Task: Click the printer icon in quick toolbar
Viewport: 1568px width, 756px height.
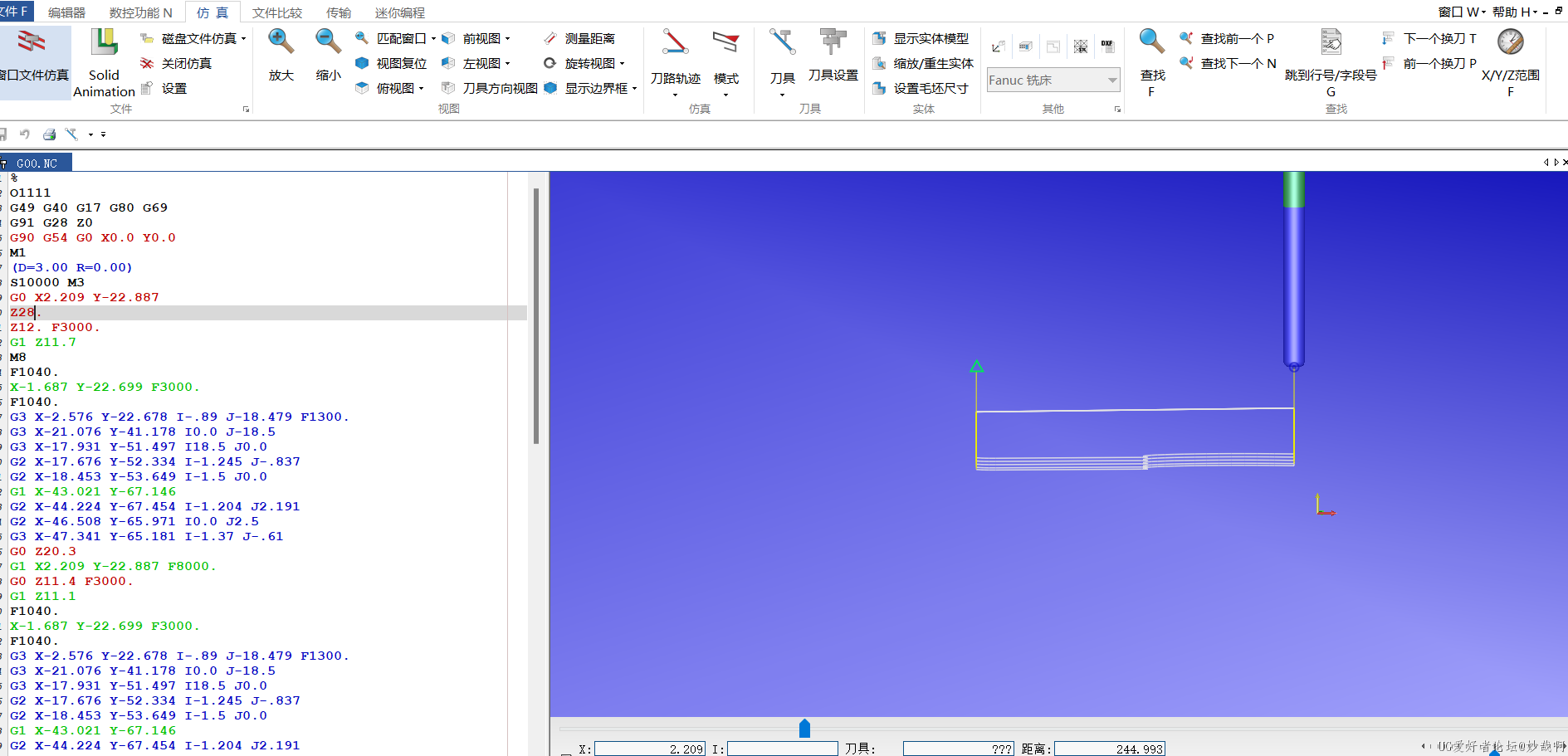Action: (49, 134)
